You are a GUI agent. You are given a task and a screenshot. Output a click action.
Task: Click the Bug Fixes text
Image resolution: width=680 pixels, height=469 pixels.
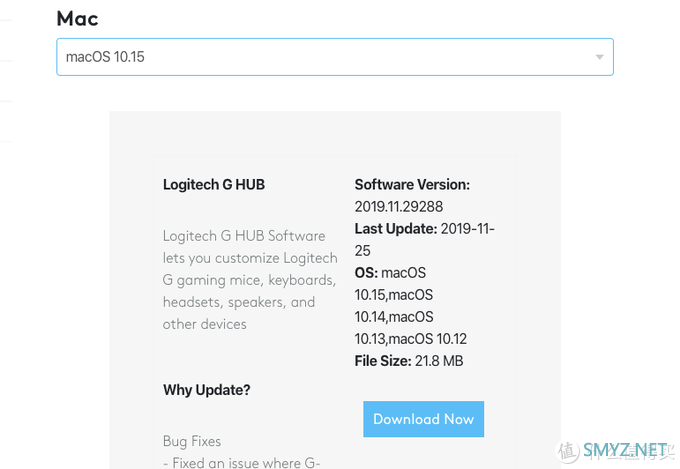coord(192,441)
